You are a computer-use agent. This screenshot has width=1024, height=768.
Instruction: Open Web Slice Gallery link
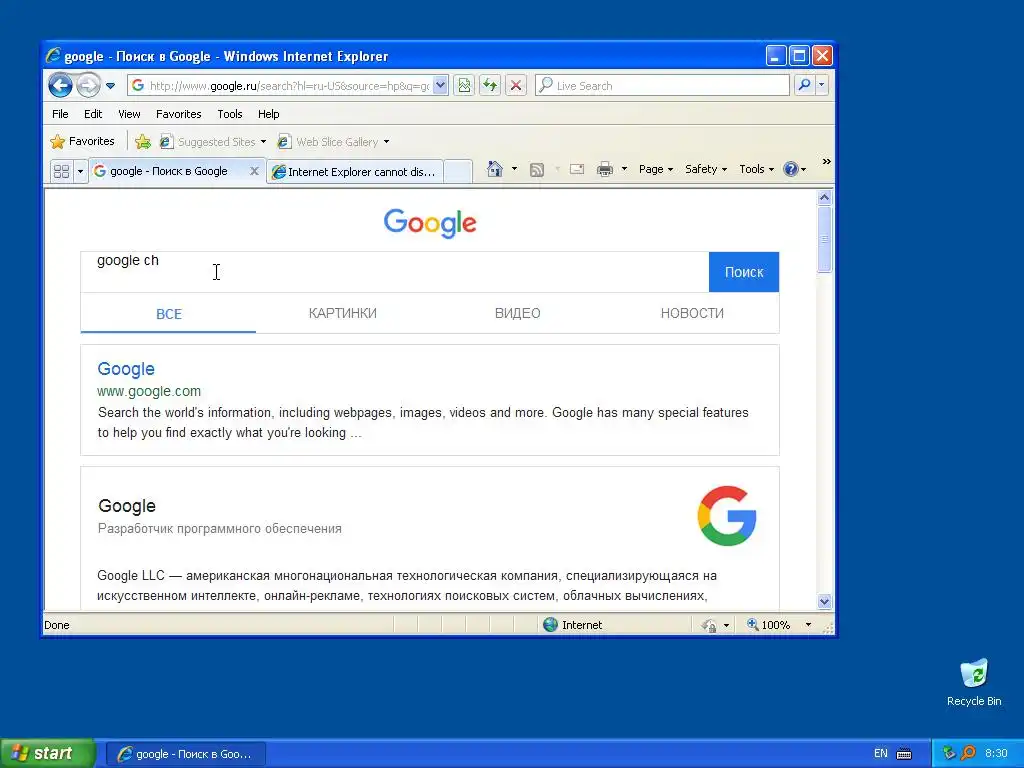tap(333, 142)
